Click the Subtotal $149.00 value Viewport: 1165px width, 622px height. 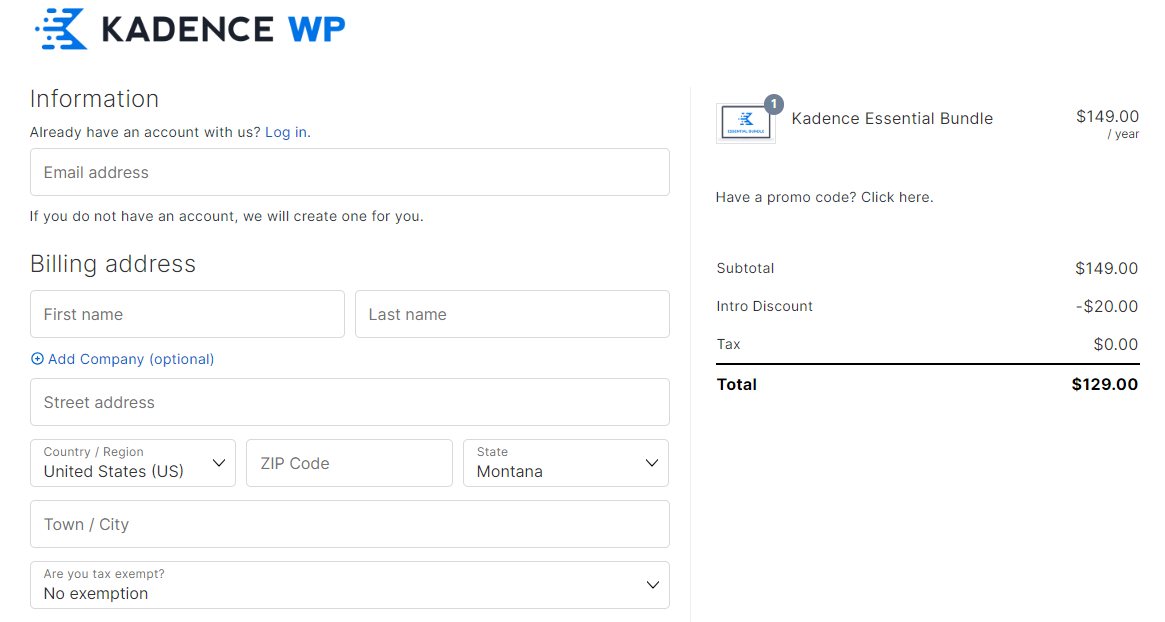tap(1106, 268)
